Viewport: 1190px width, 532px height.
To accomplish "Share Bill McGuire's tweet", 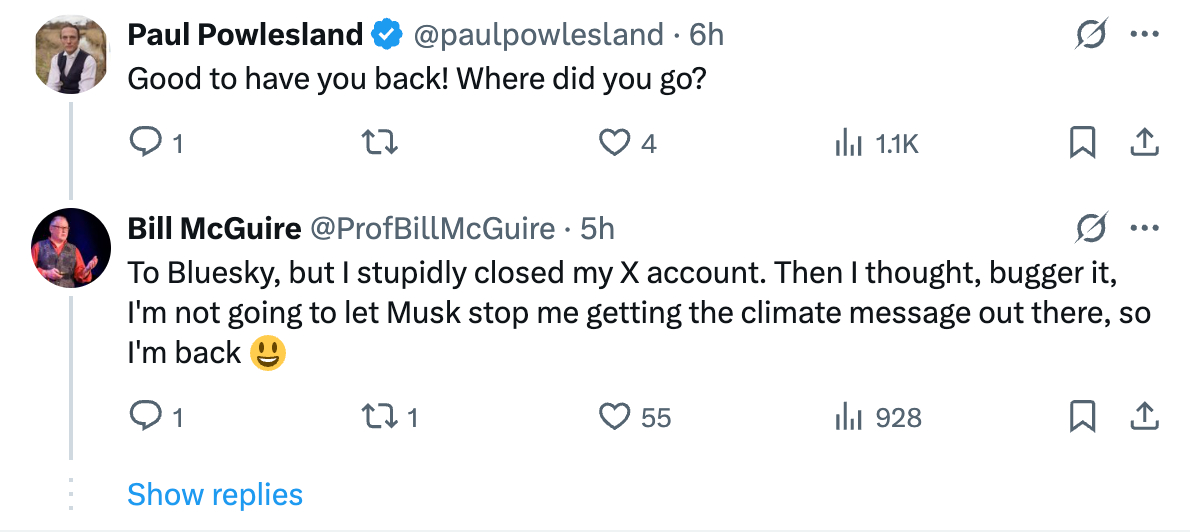I will point(1143,416).
